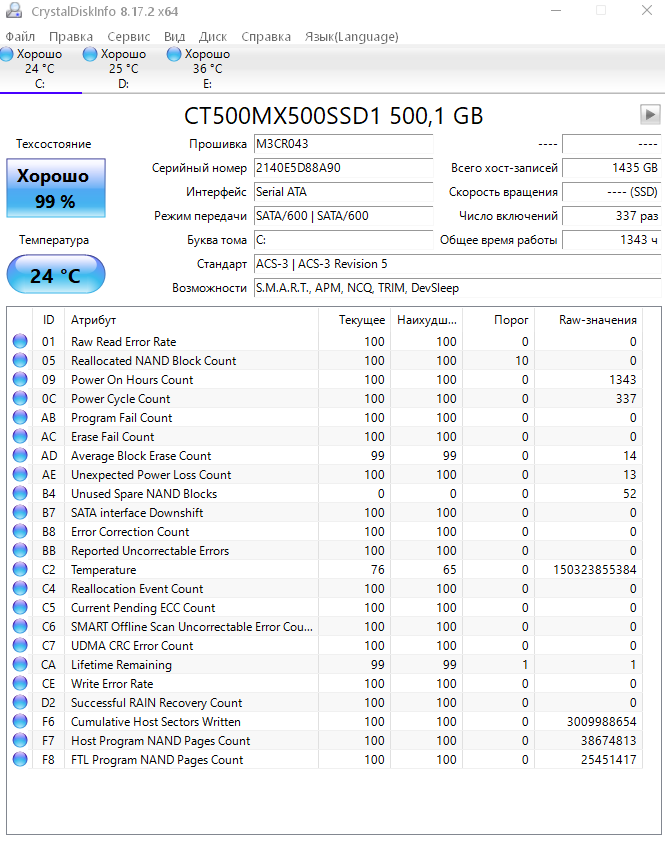The height and width of the screenshot is (841, 665).
Task: Click the serial number field 2140E5D88A90
Action: [x=343, y=168]
